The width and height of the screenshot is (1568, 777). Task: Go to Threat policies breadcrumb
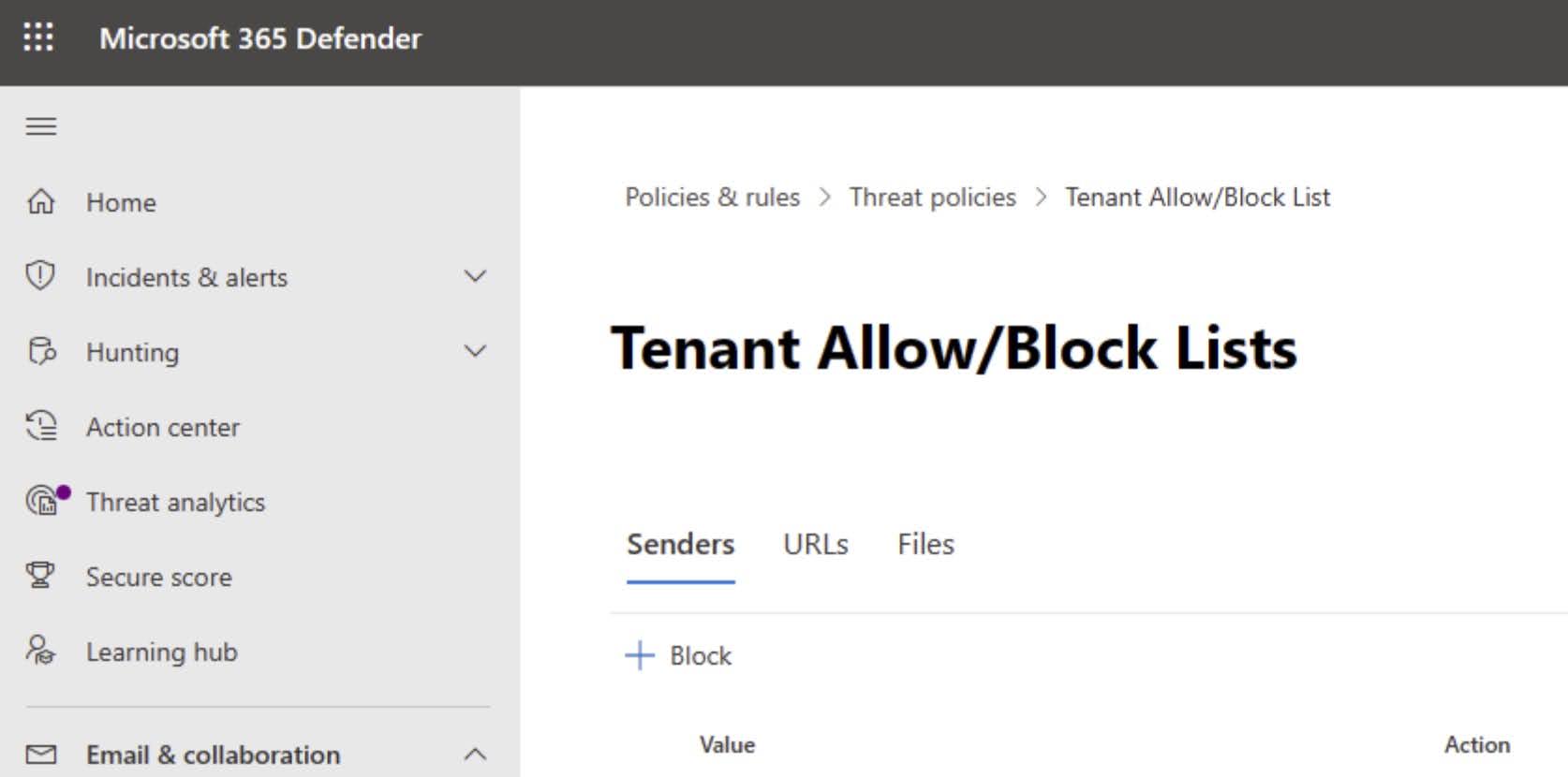[x=933, y=198]
